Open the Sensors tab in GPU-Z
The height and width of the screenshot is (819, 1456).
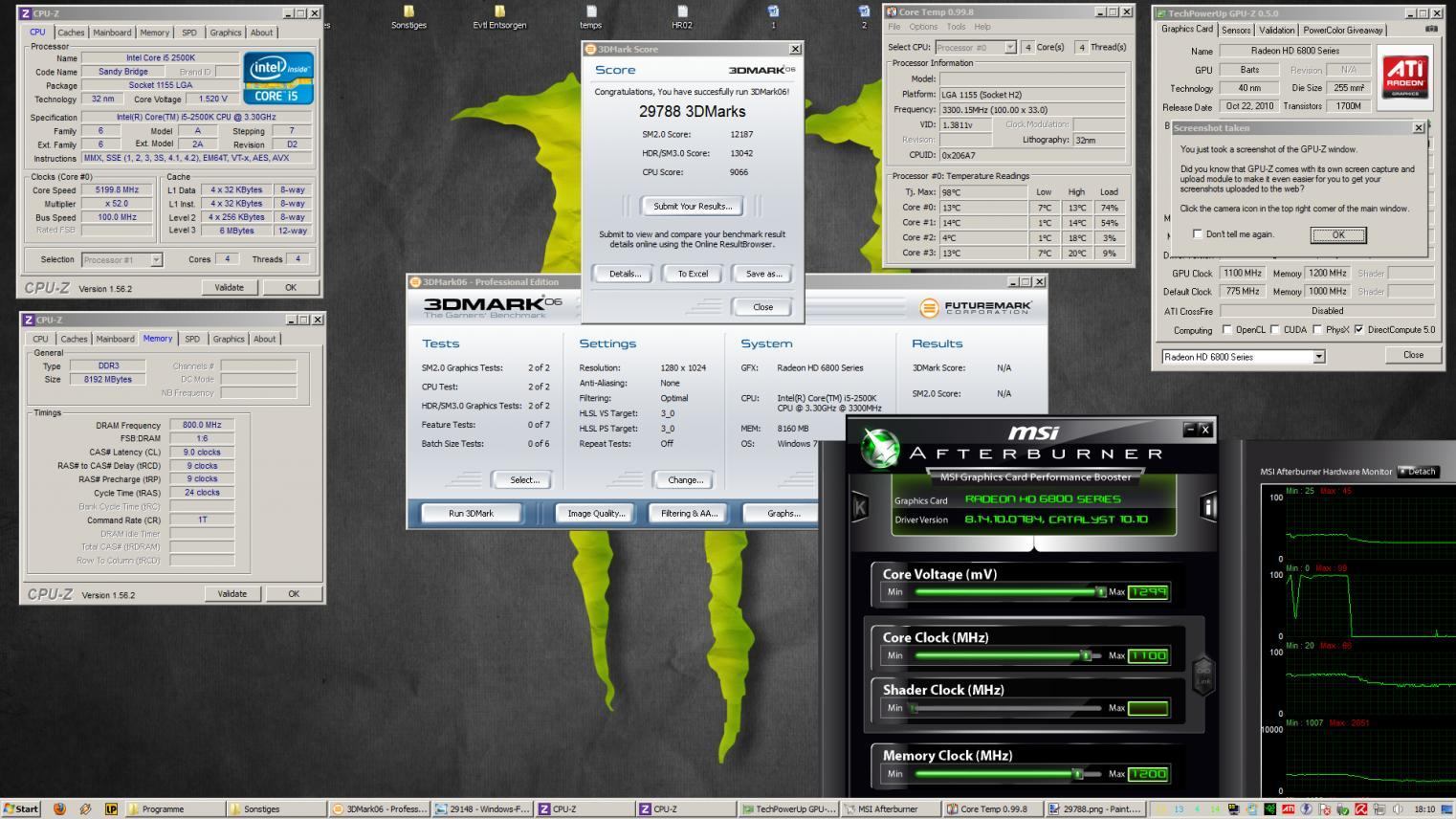1236,31
